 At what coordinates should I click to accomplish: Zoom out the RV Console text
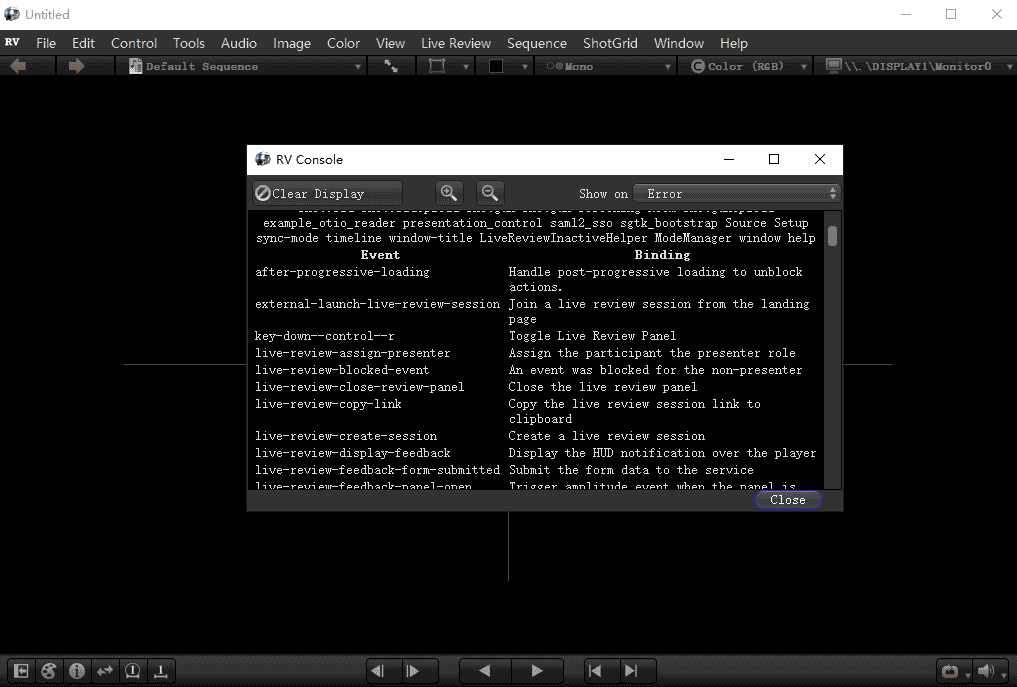pyautogui.click(x=489, y=193)
